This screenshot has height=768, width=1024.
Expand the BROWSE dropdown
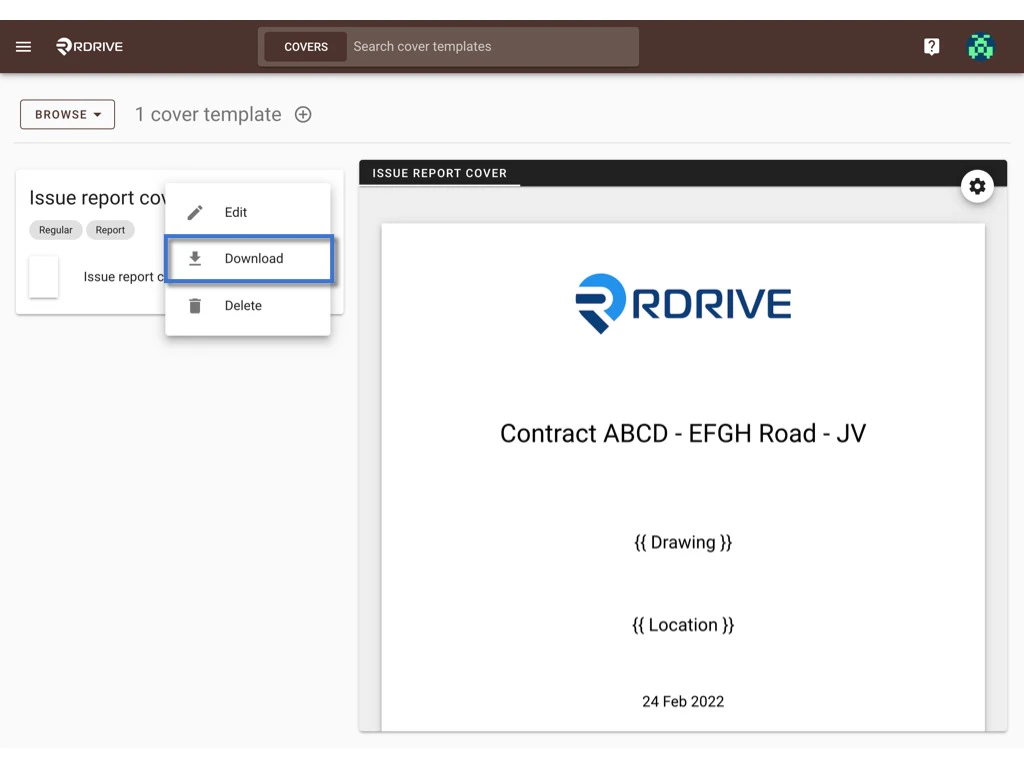67,114
